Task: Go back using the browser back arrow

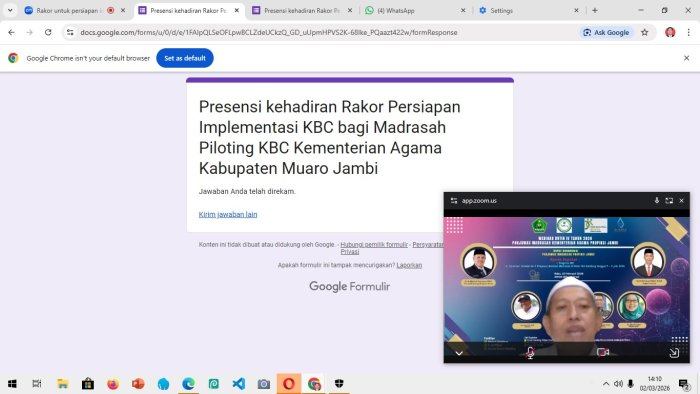Action: (11, 32)
